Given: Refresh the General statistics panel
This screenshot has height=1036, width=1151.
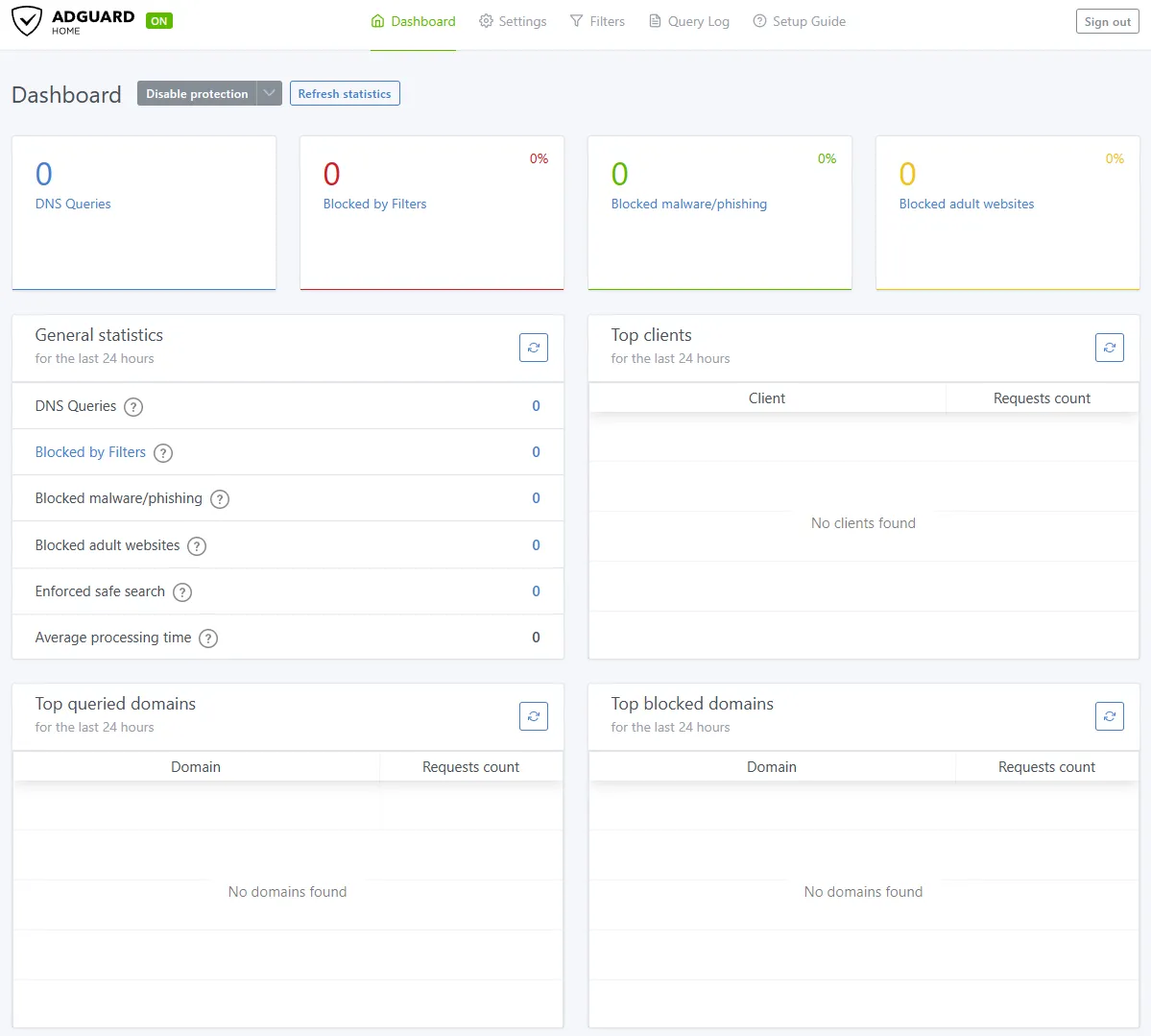Looking at the screenshot, I should 534,348.
